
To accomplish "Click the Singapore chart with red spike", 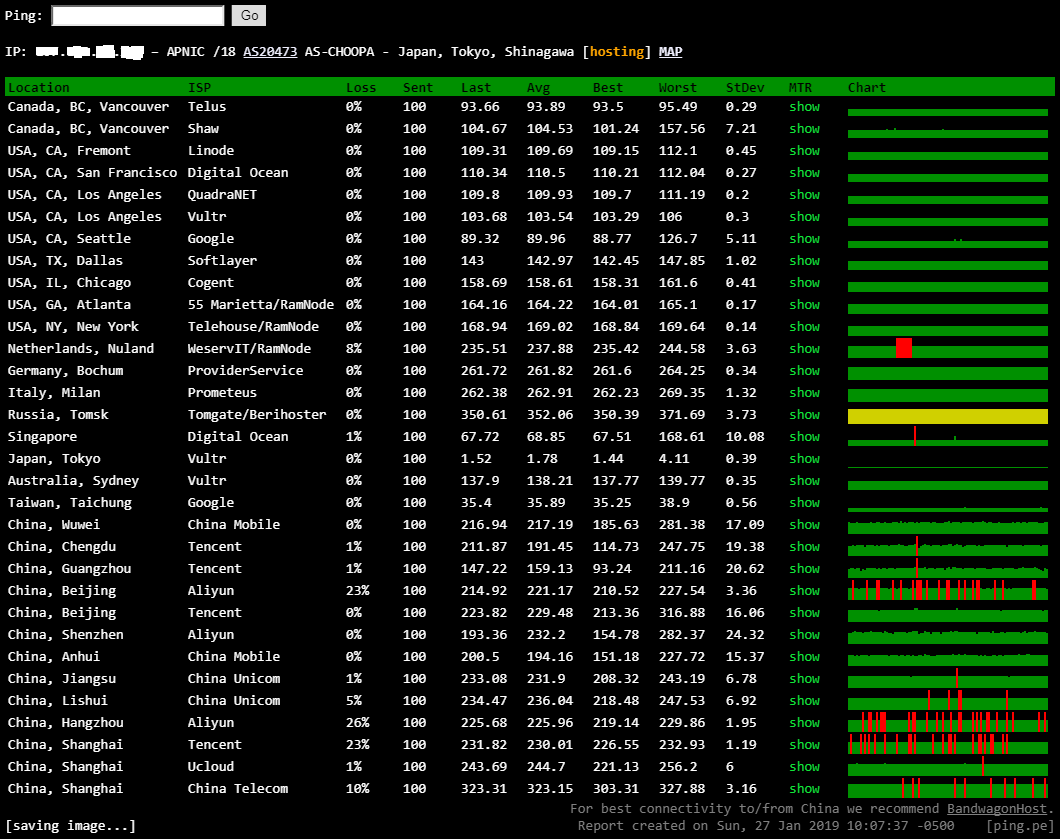I will coord(948,436).
